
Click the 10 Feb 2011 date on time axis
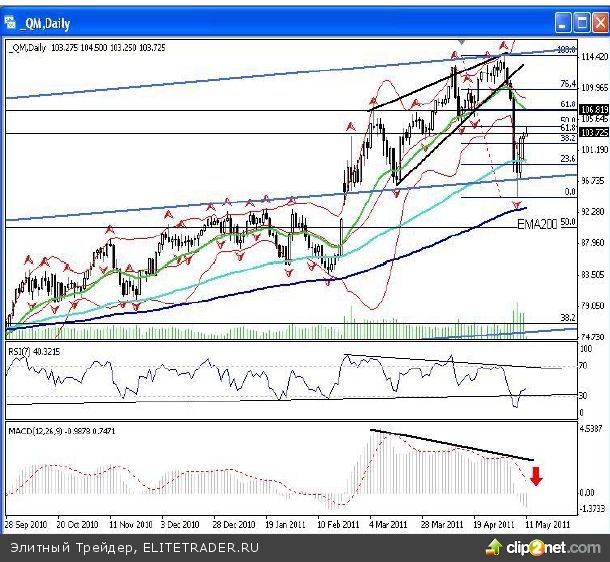tap(339, 523)
